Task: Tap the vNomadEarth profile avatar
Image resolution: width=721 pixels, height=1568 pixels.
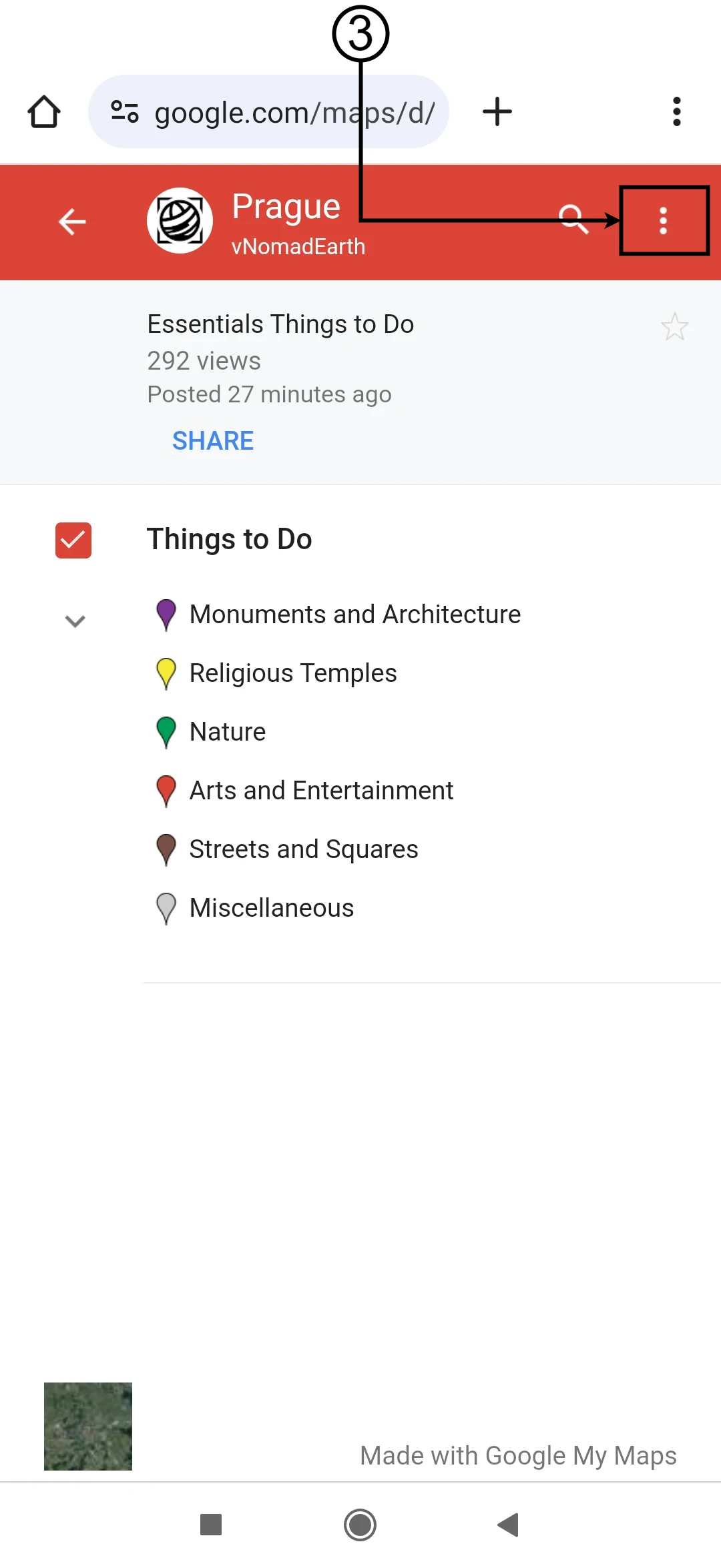Action: [x=180, y=220]
